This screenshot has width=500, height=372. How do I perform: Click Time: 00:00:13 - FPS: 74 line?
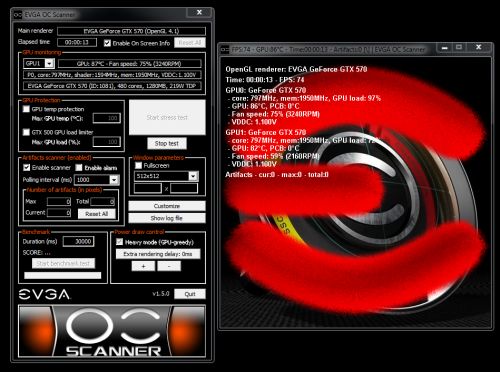coord(265,80)
